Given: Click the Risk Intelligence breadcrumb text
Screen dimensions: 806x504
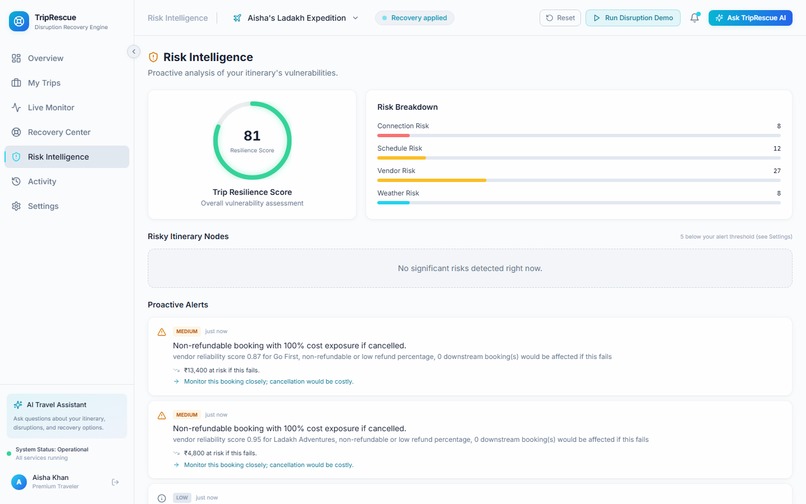Looking at the screenshot, I should click(178, 18).
